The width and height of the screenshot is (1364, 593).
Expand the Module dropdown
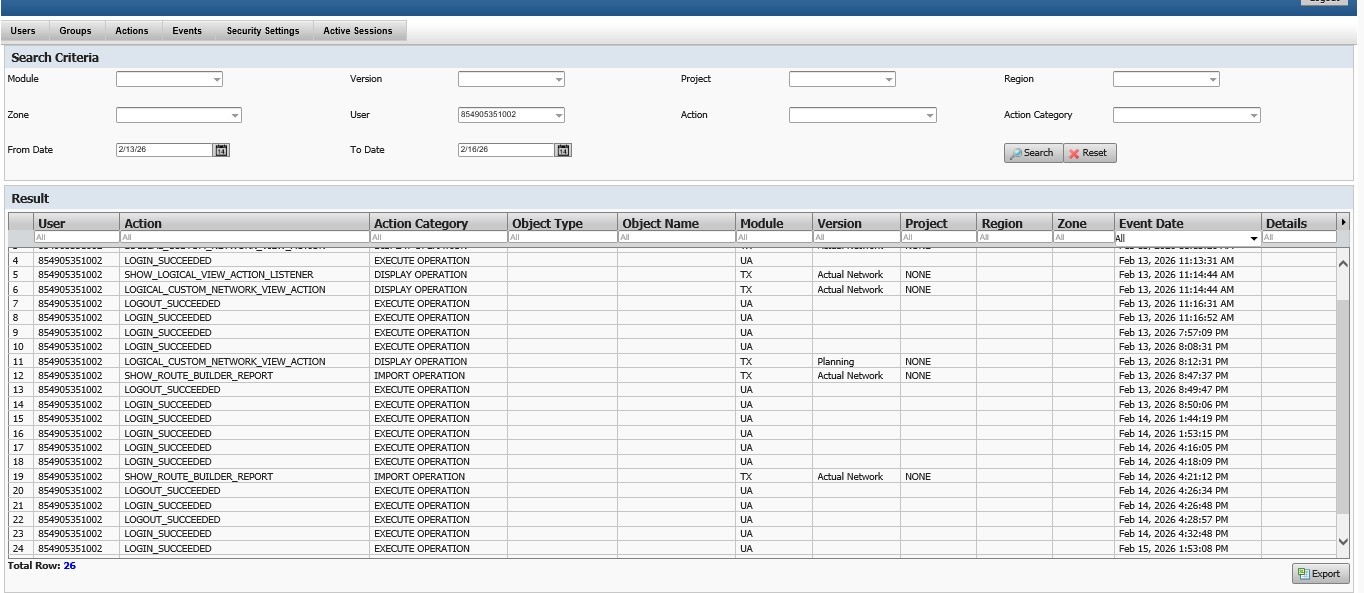[x=216, y=79]
